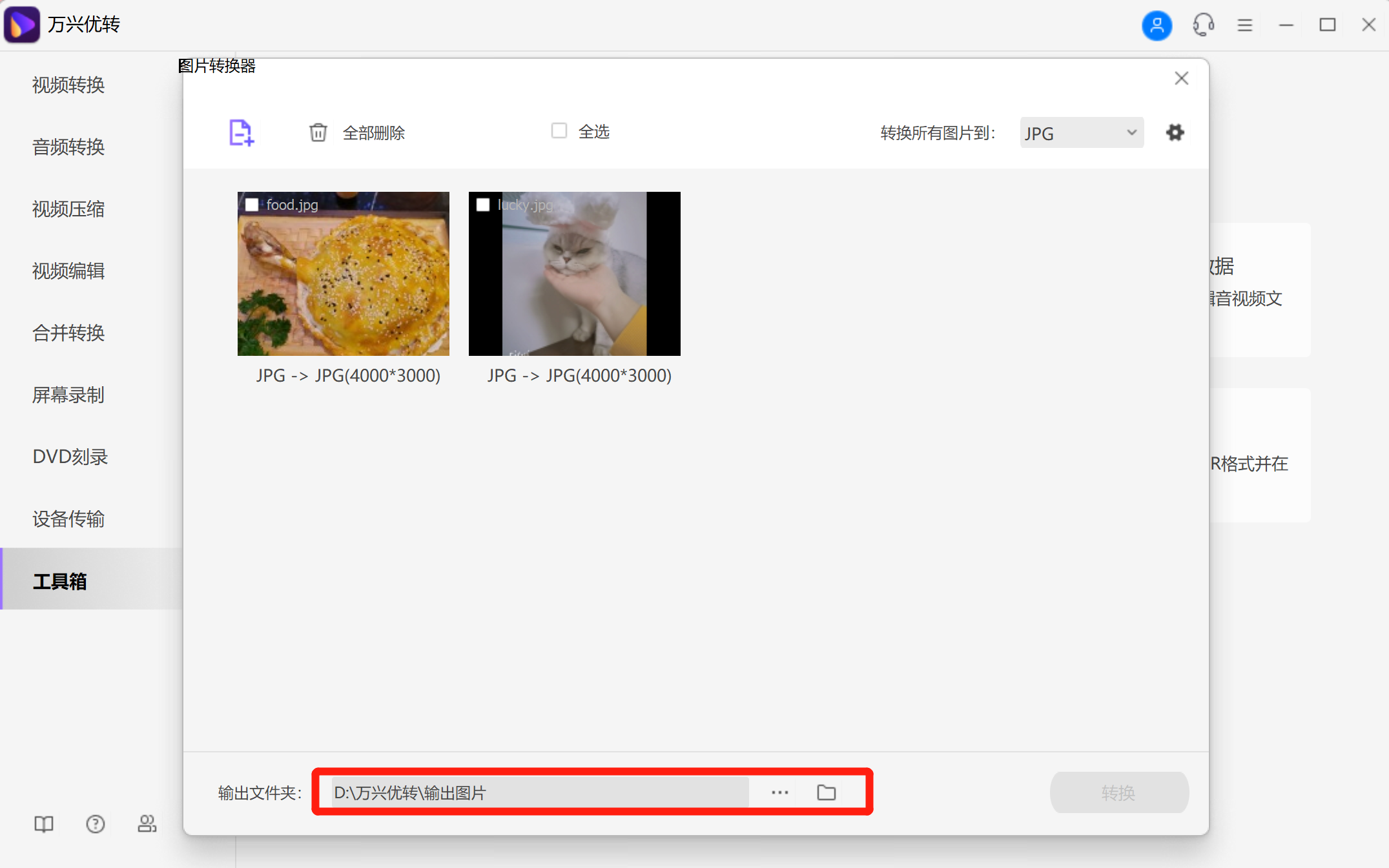Open the main menu hamburger icon
This screenshot has width=1389, height=868.
tap(1245, 25)
